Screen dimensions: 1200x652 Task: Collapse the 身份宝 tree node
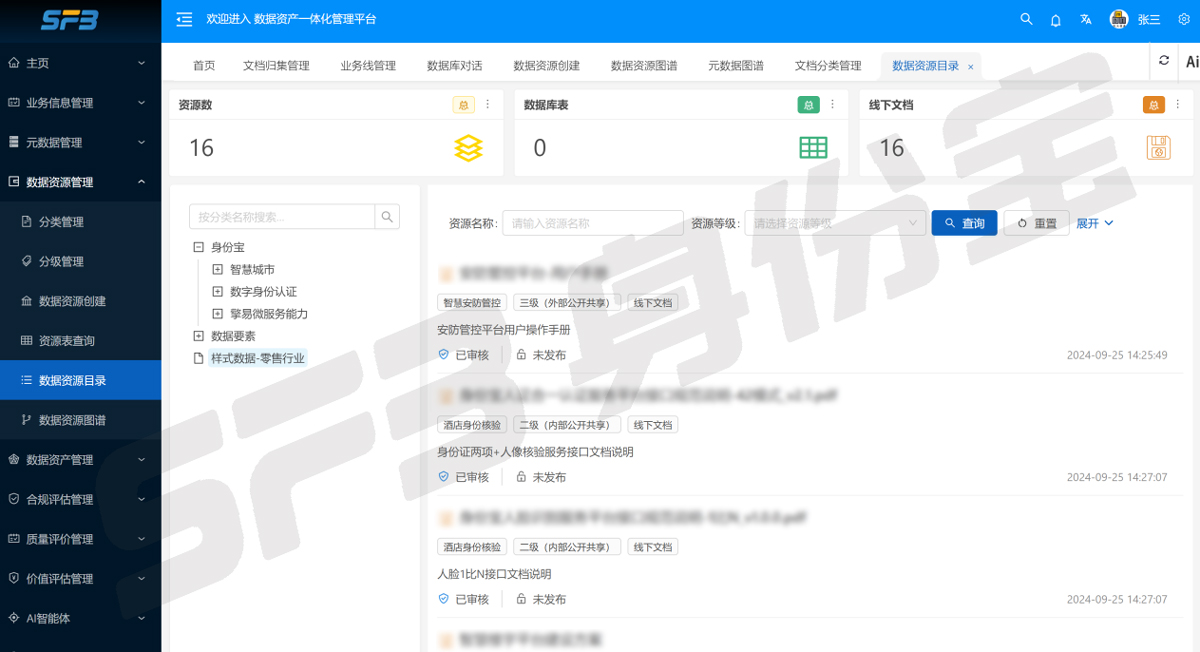198,247
